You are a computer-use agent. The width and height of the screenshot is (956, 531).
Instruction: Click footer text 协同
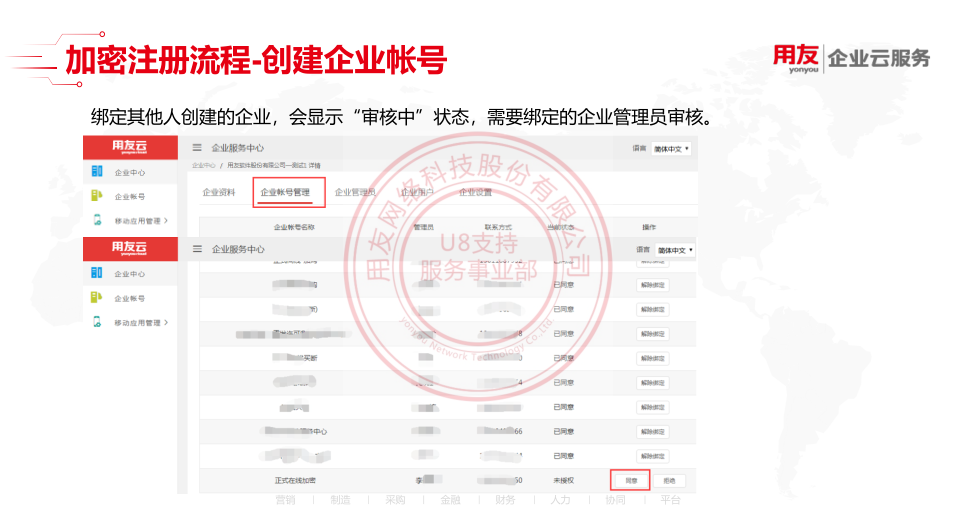click(x=615, y=500)
